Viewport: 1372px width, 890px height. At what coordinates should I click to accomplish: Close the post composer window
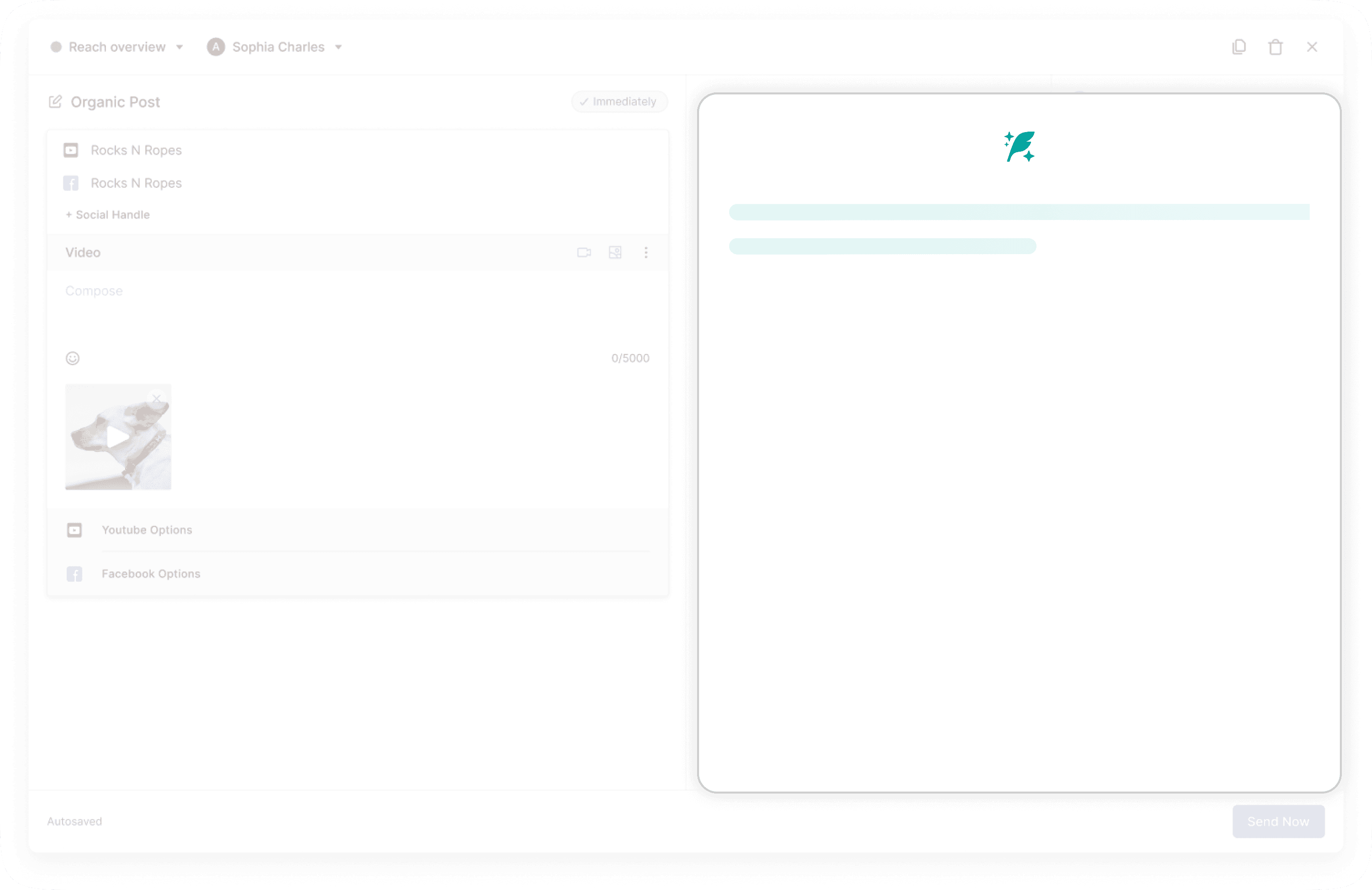click(1311, 47)
